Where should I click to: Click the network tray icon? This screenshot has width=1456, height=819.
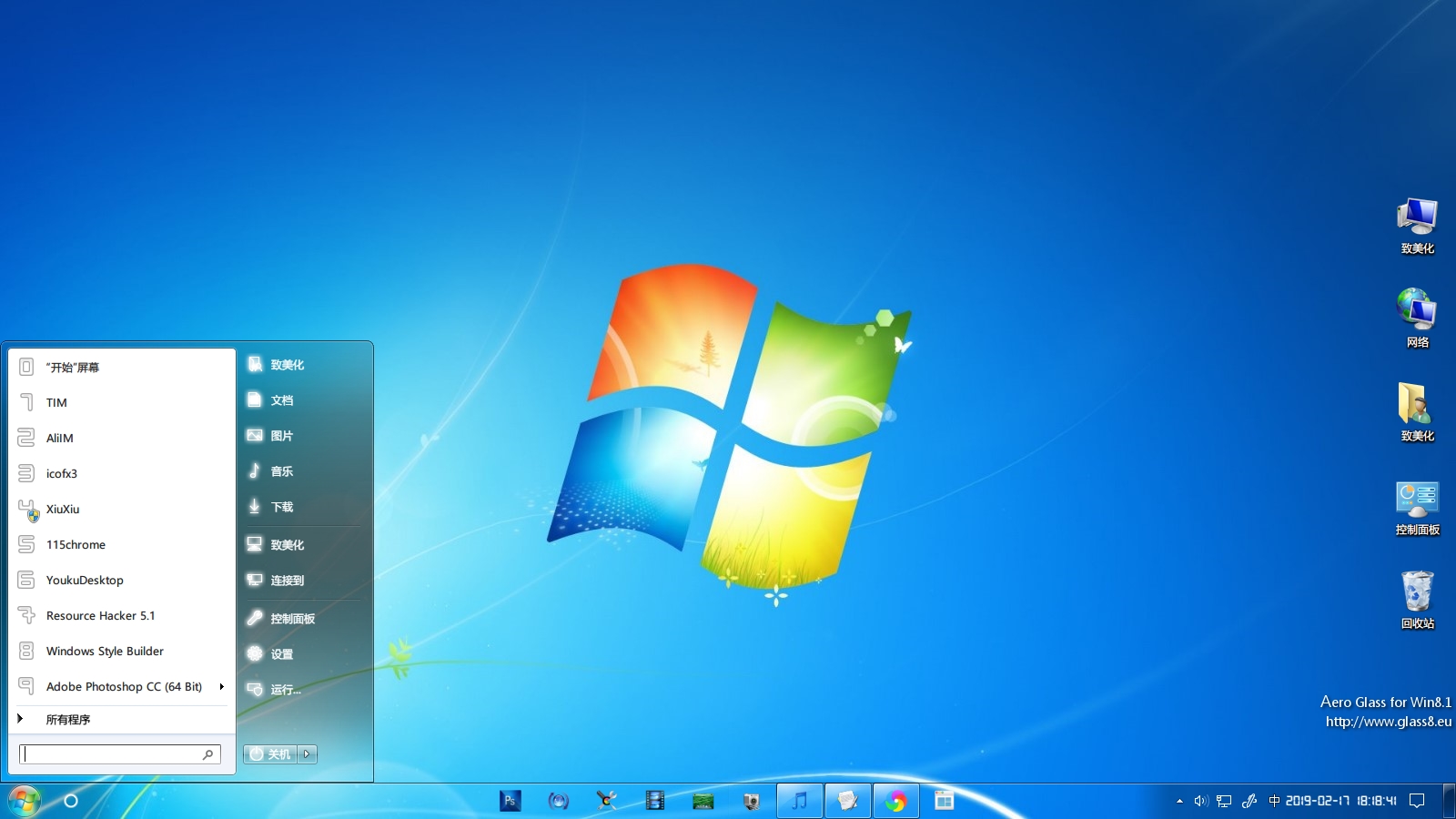[x=1224, y=801]
